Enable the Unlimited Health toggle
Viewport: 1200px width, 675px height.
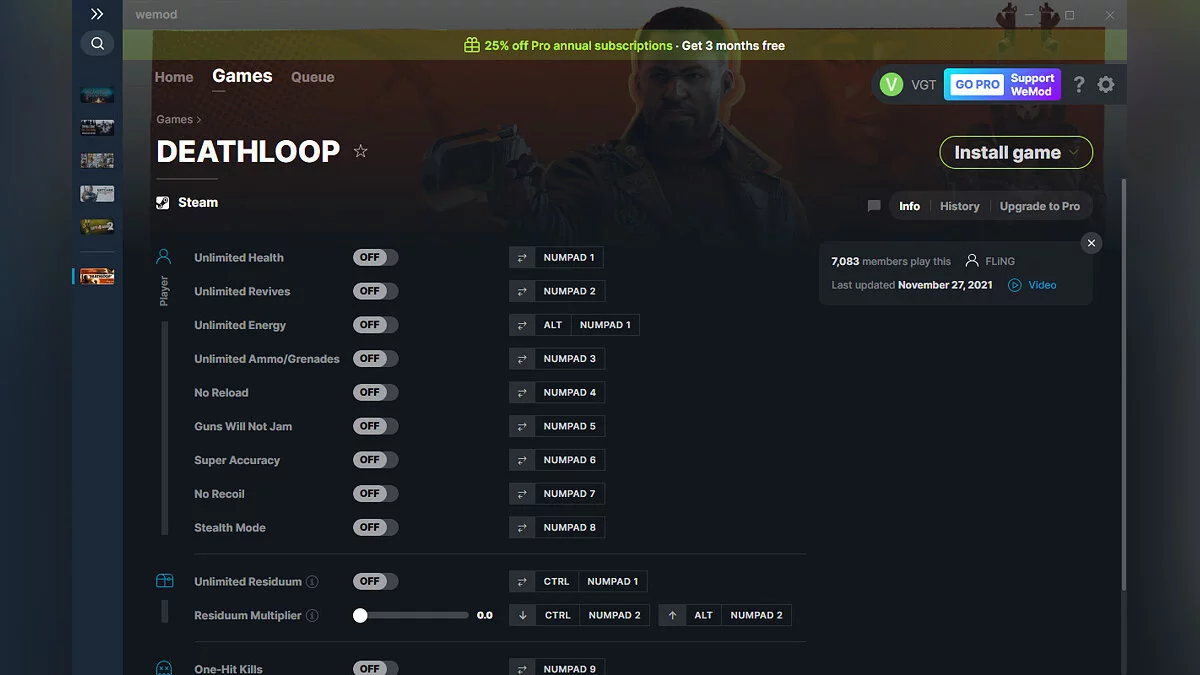coord(375,257)
